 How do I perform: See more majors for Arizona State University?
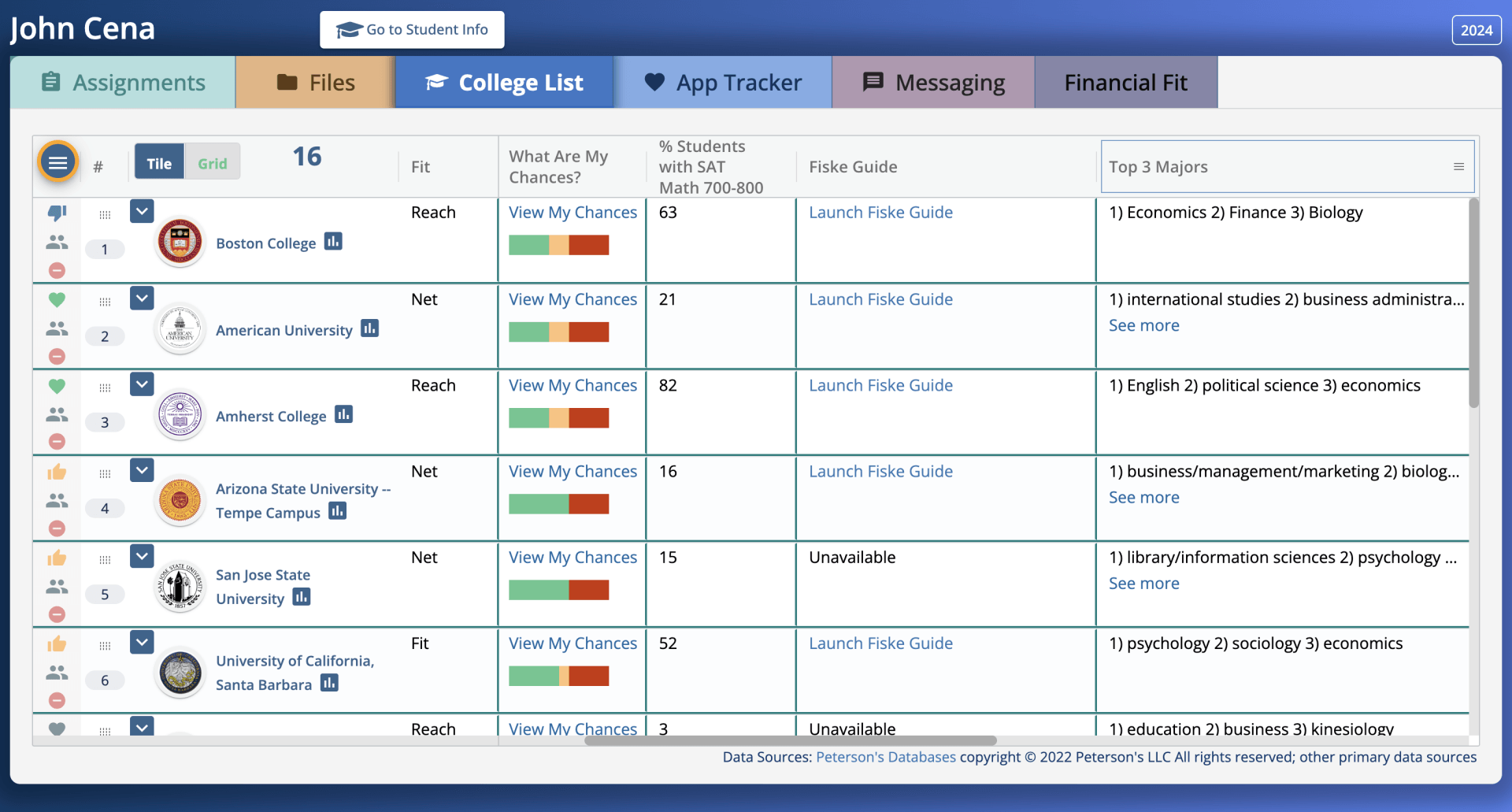pos(1143,497)
